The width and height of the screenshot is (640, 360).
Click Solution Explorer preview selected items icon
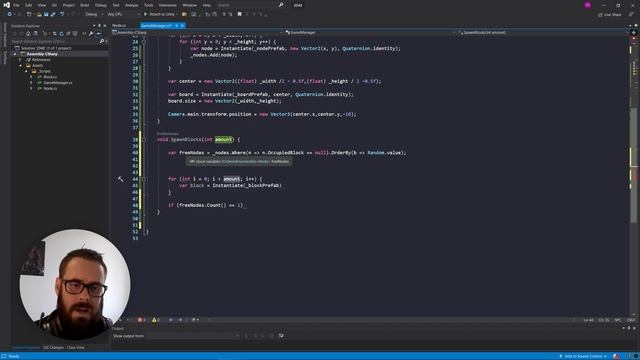click(x=98, y=33)
